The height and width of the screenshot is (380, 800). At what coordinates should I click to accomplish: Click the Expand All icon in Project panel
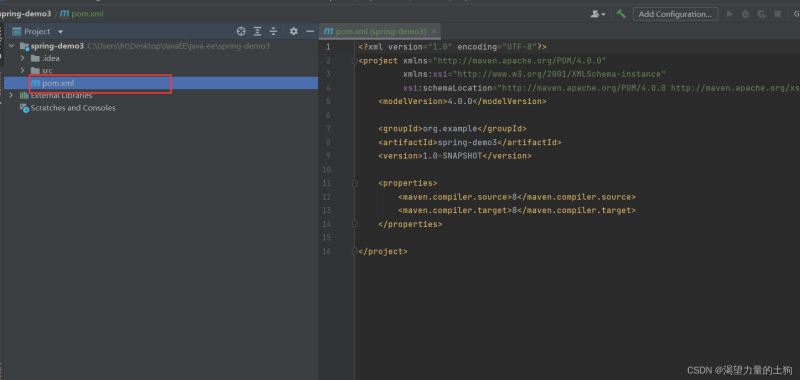[258, 31]
